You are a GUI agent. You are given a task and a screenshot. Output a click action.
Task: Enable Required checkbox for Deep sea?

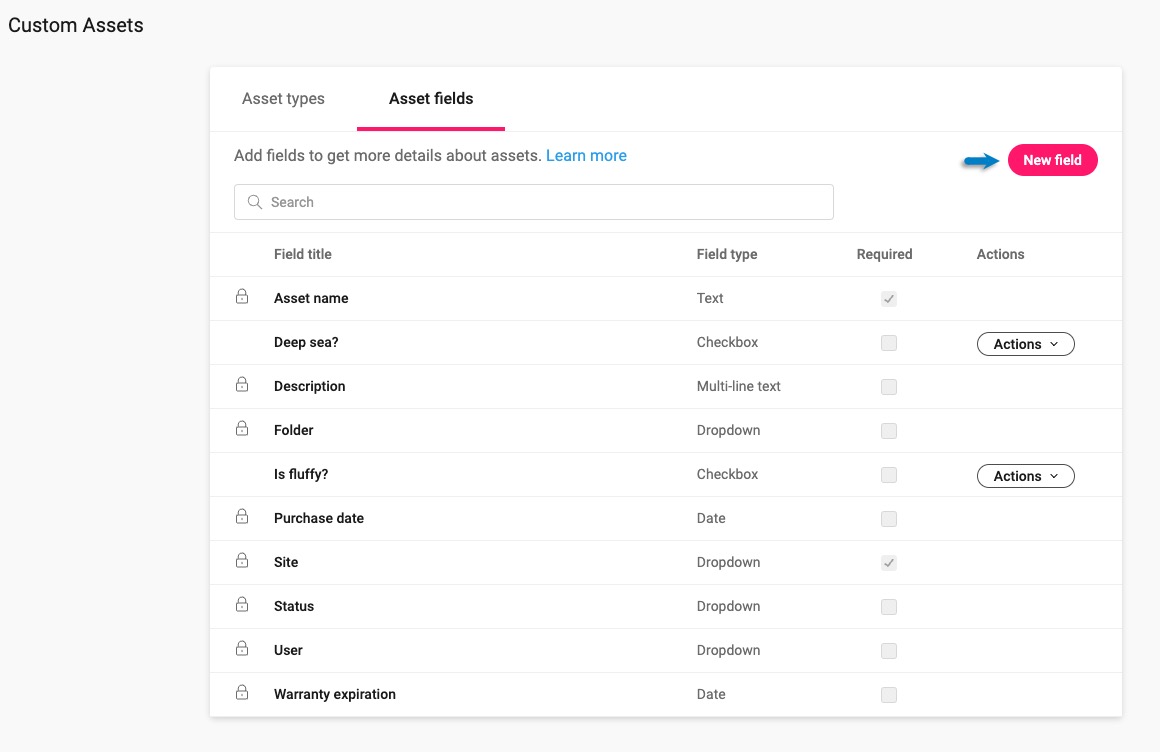click(x=888, y=343)
